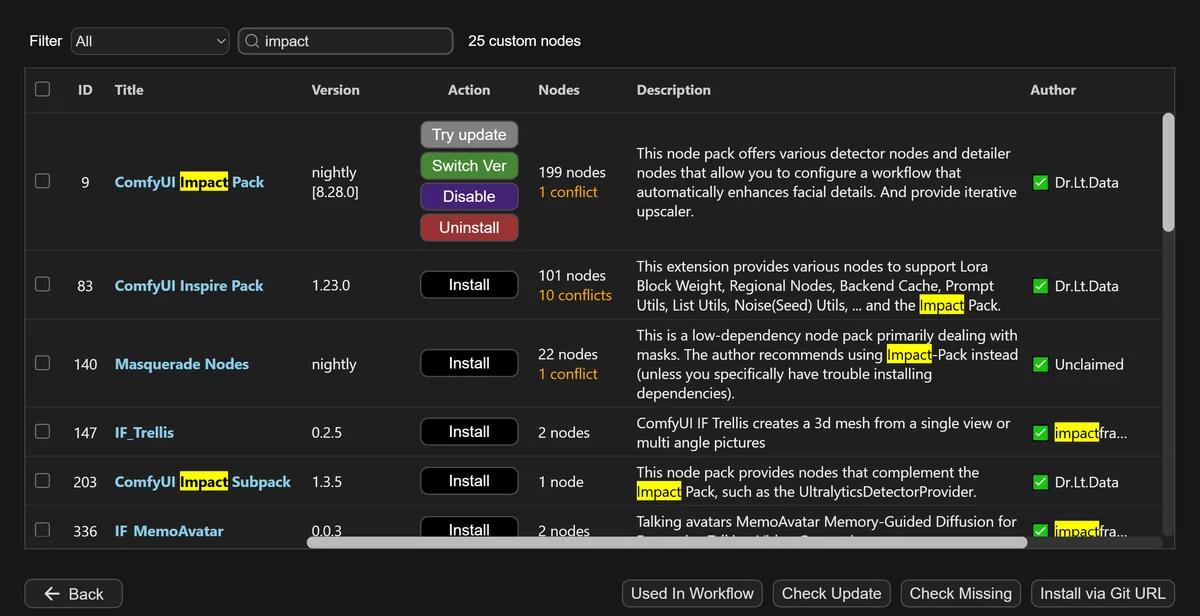Click the verified checkmark icon in the IF_Trellis row
Screen dimensions: 1200x616
(1041, 433)
